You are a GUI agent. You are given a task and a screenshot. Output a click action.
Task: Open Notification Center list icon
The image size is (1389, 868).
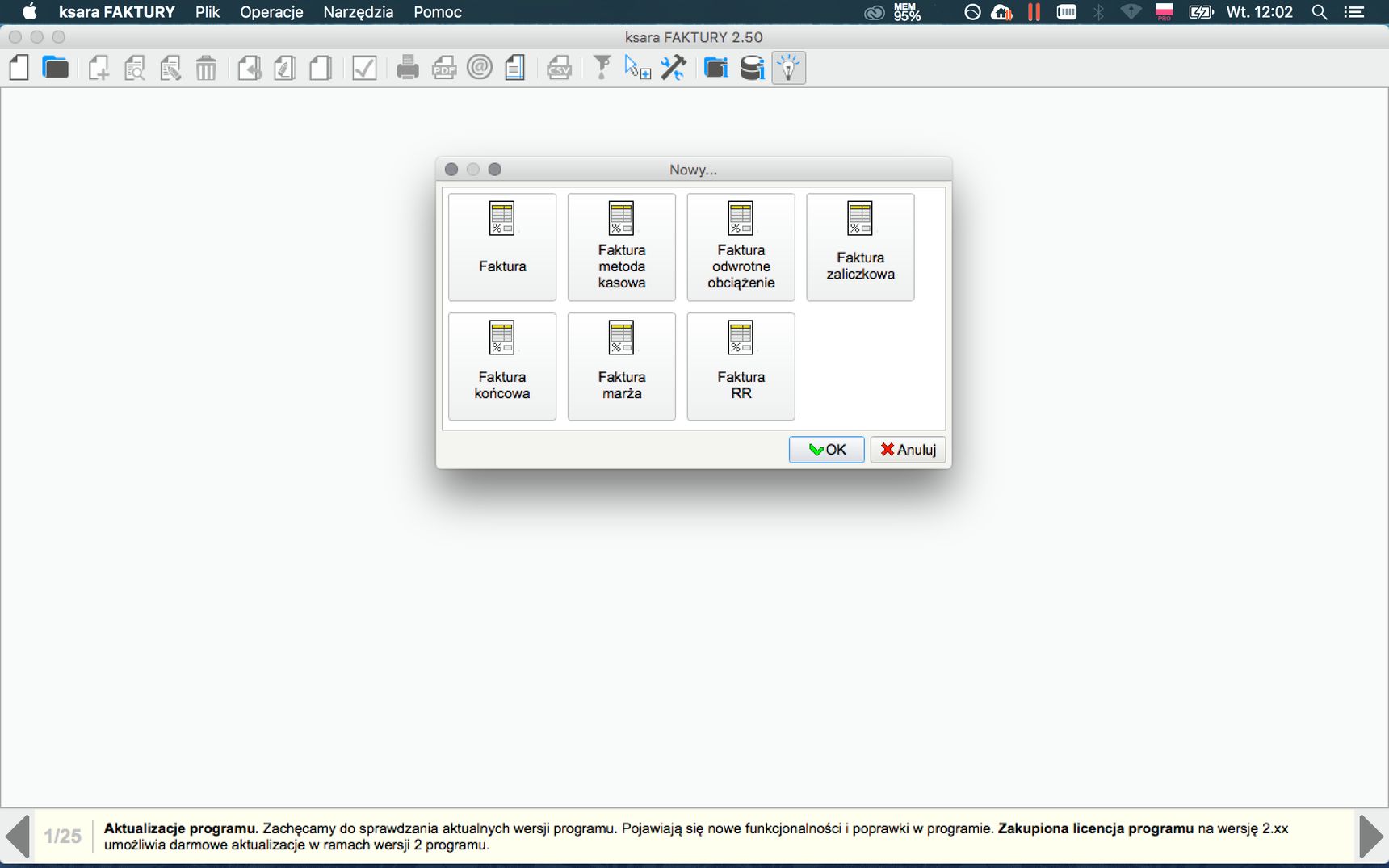click(x=1354, y=12)
